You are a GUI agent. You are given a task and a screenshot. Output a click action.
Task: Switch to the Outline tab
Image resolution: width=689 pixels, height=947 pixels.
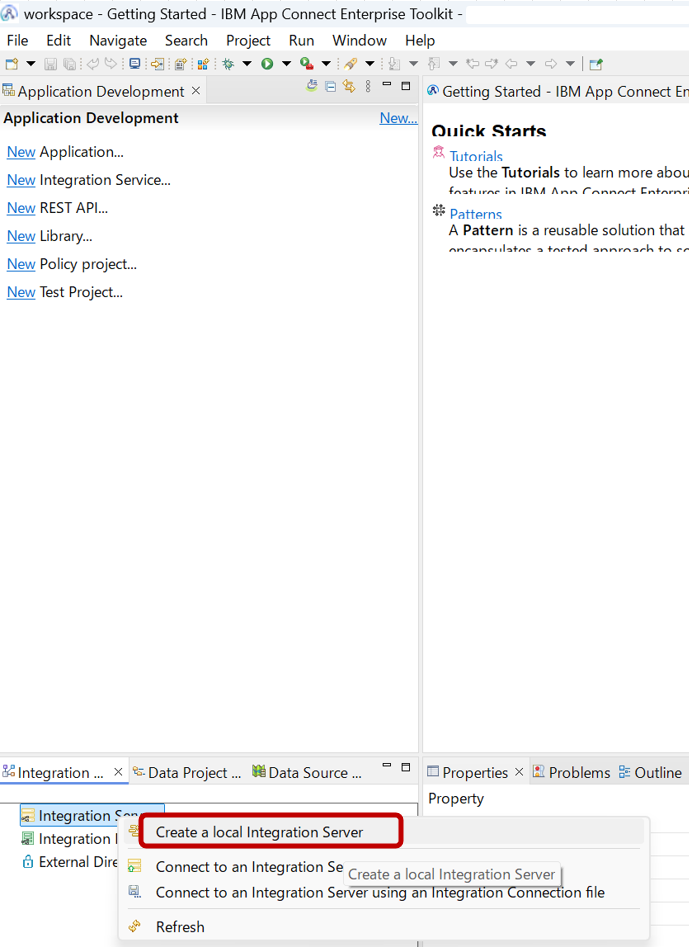point(650,772)
